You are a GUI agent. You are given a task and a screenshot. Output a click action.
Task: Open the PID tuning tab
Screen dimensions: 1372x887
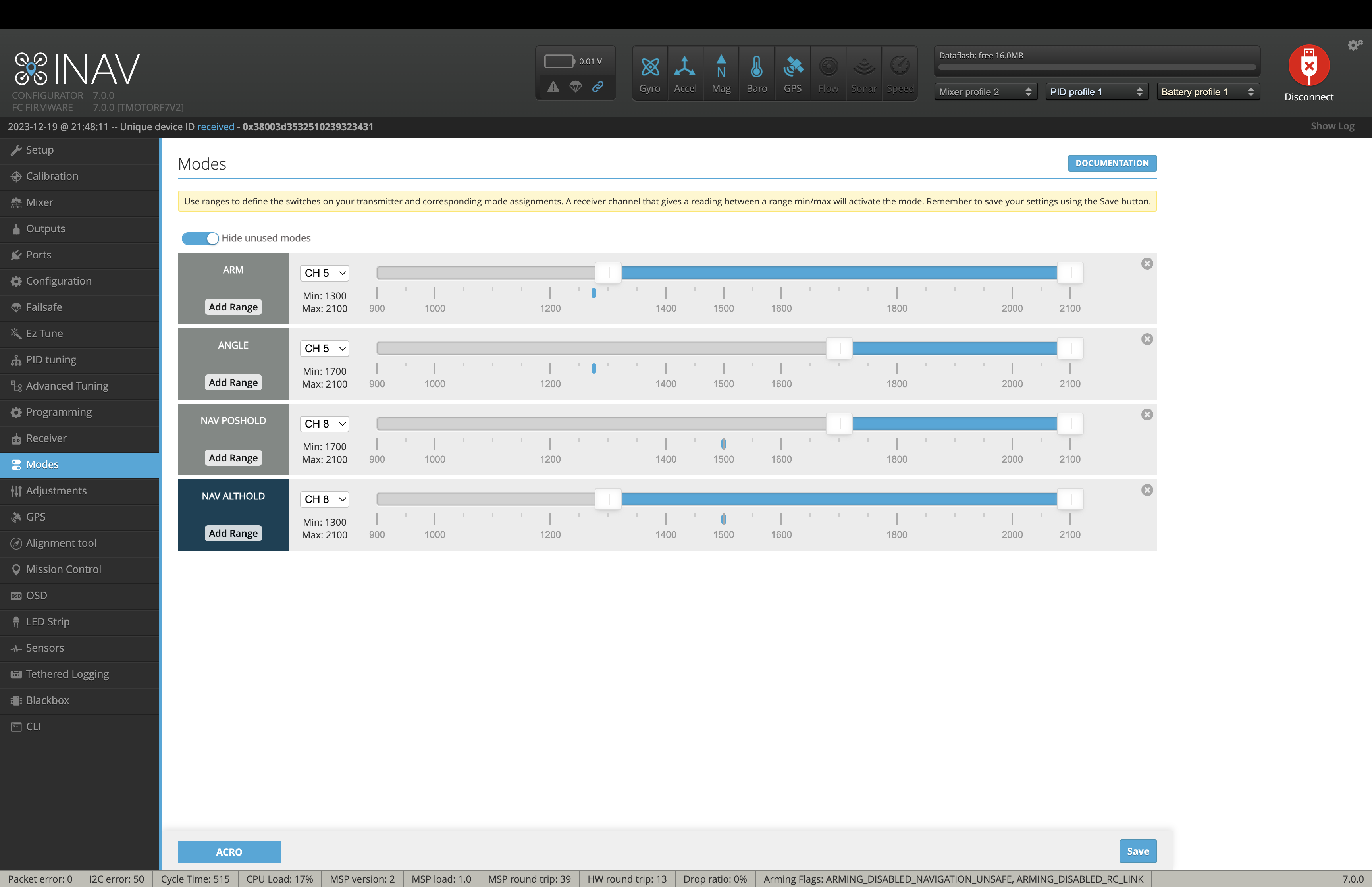(x=51, y=360)
